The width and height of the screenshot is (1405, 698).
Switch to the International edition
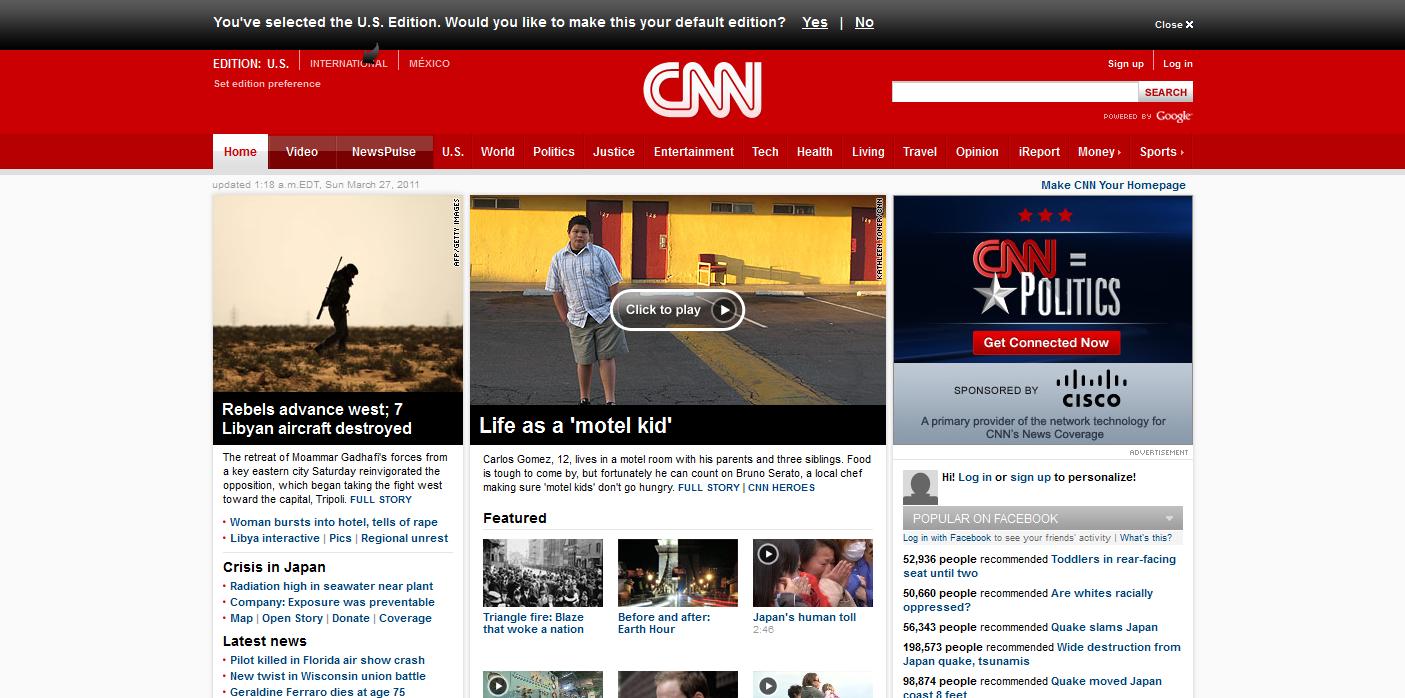coord(348,64)
